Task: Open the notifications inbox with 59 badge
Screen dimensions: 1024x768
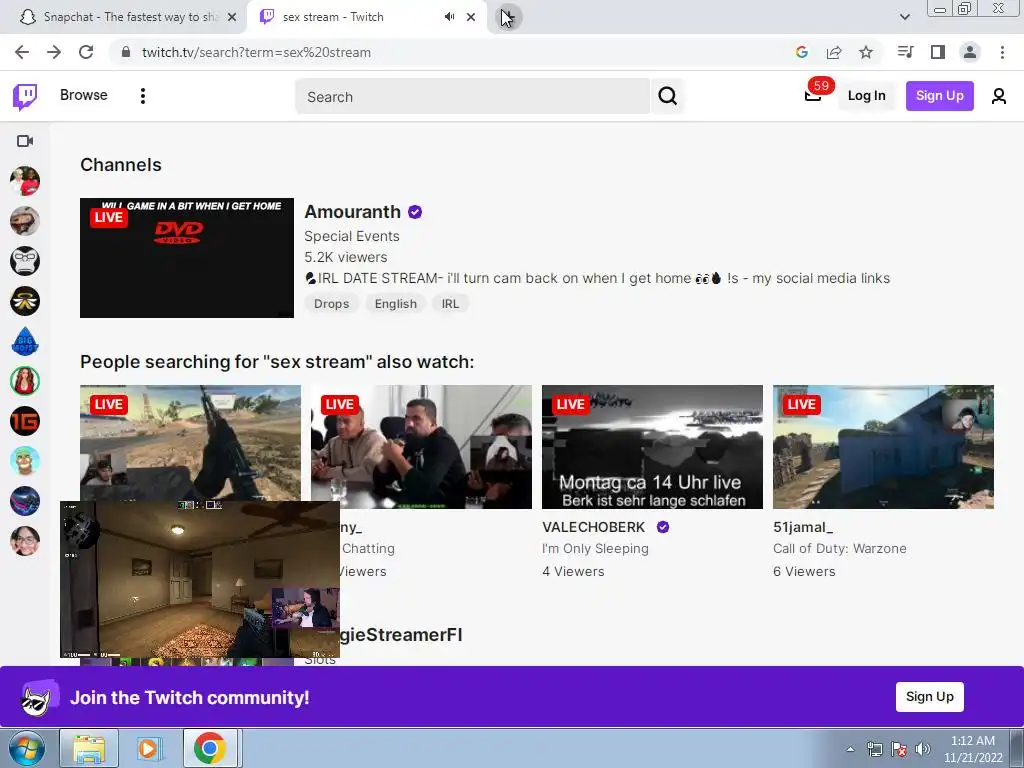Action: pos(813,95)
